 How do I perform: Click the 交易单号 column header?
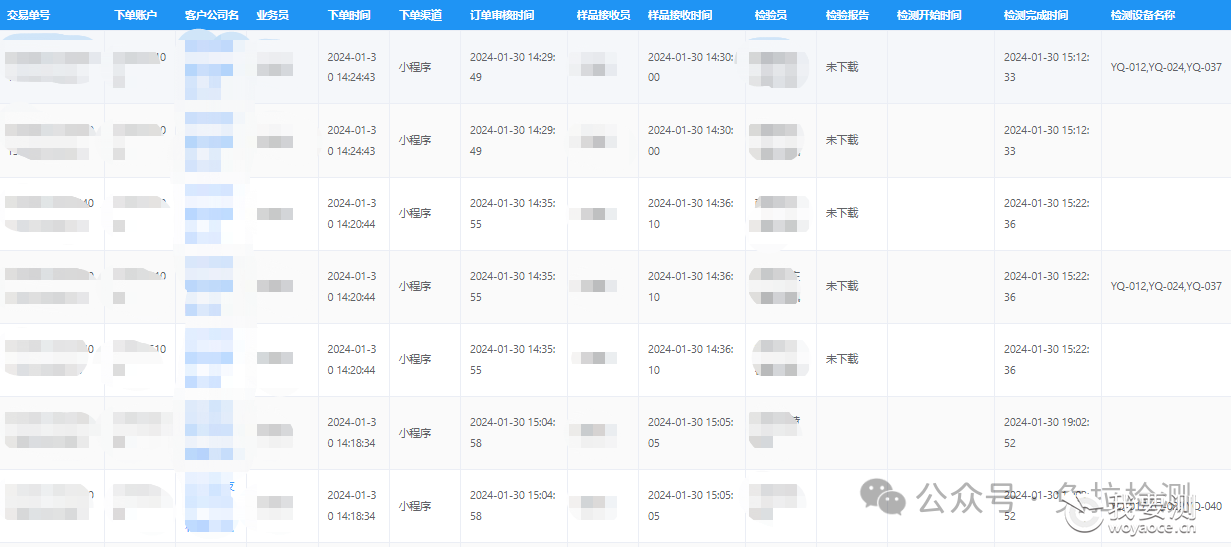(29, 16)
